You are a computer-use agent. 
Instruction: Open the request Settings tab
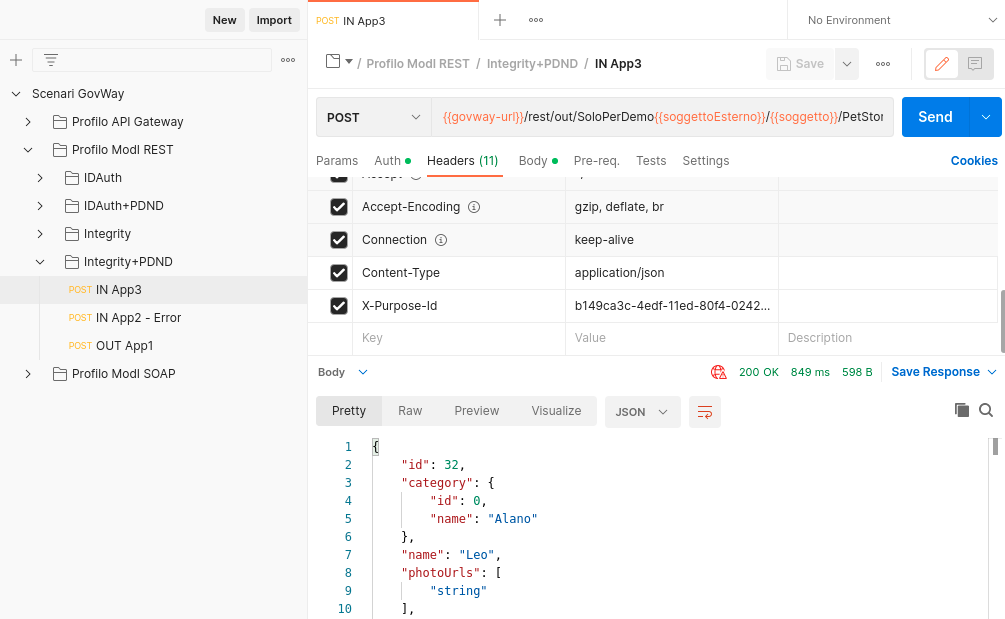pos(706,161)
